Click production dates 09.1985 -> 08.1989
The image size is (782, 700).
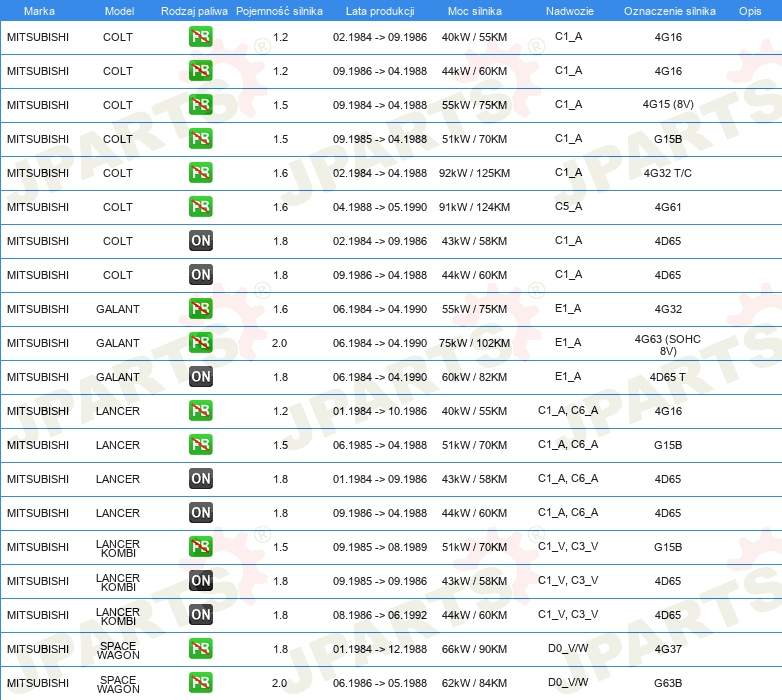[x=380, y=547]
